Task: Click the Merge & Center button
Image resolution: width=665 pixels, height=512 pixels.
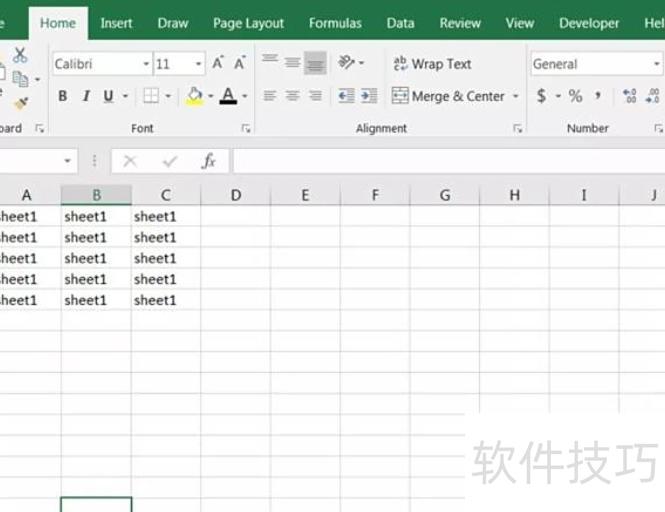Action: [x=448, y=96]
